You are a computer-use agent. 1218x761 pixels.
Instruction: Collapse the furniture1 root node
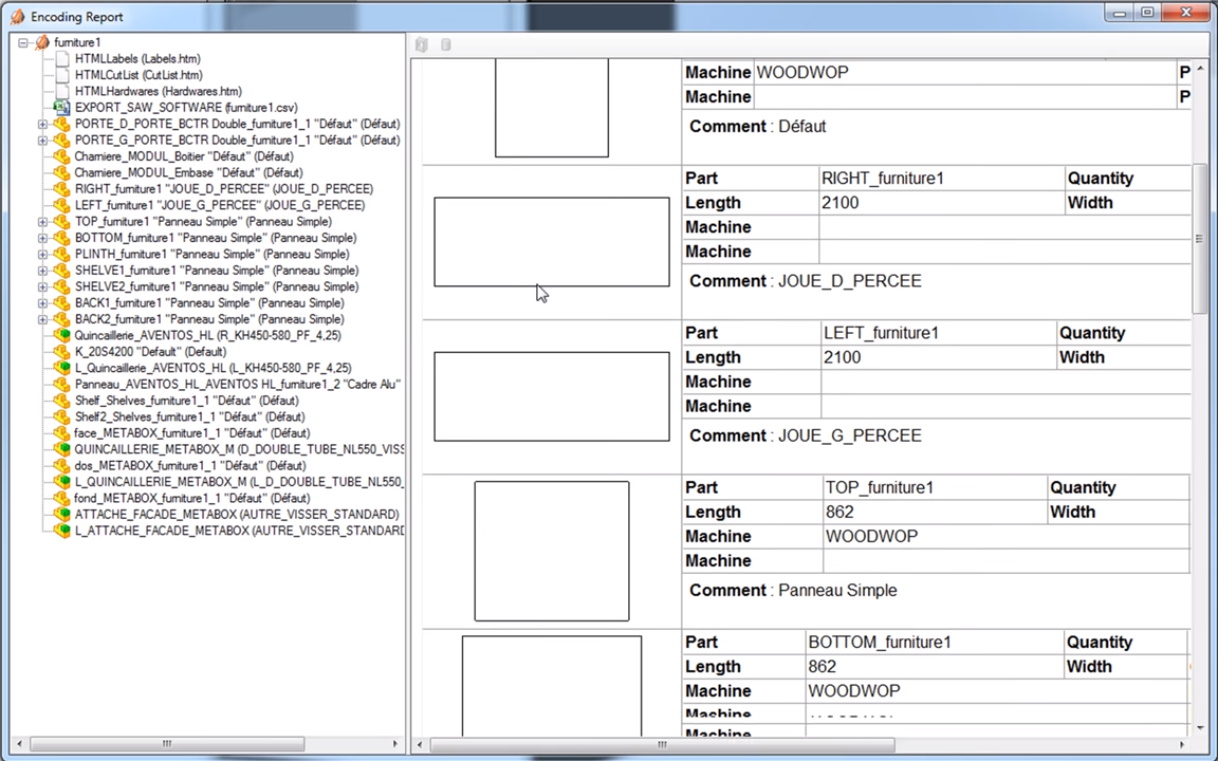click(23, 43)
